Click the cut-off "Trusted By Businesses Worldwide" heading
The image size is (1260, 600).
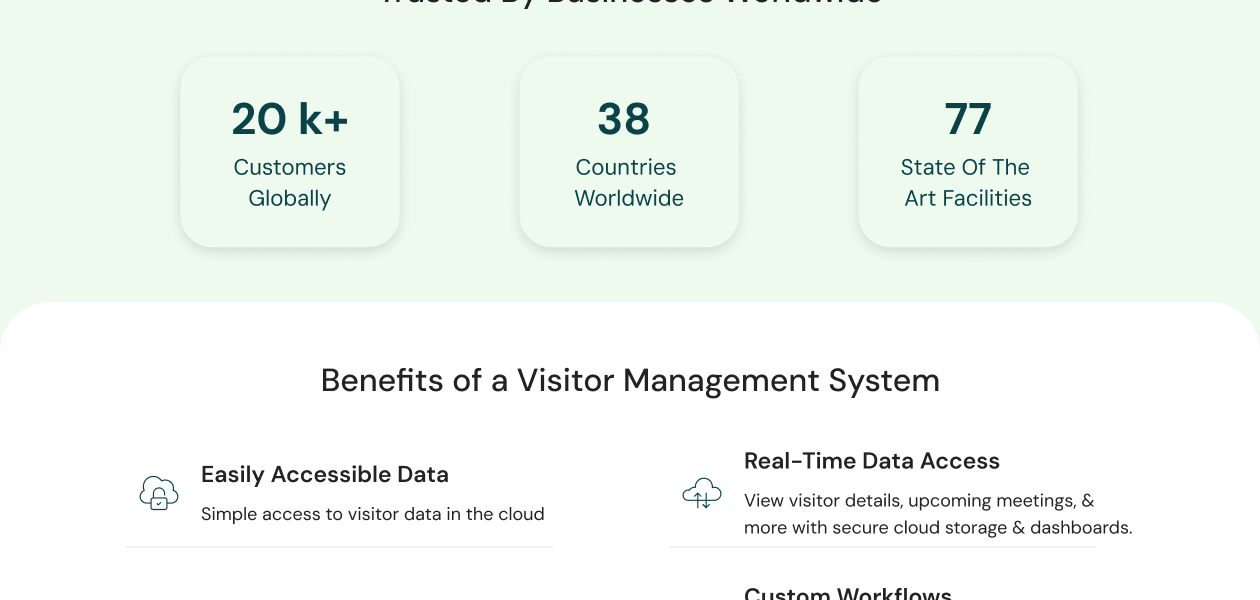coord(630,3)
